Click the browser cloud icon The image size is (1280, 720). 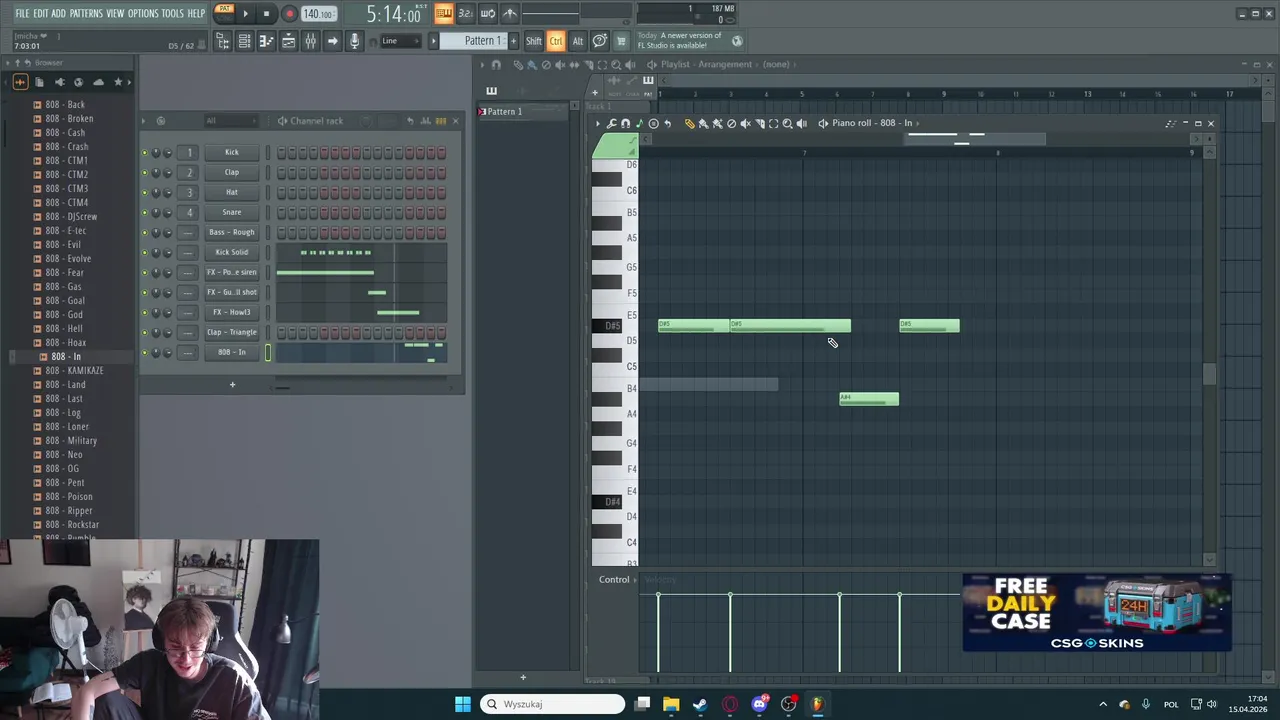point(98,82)
